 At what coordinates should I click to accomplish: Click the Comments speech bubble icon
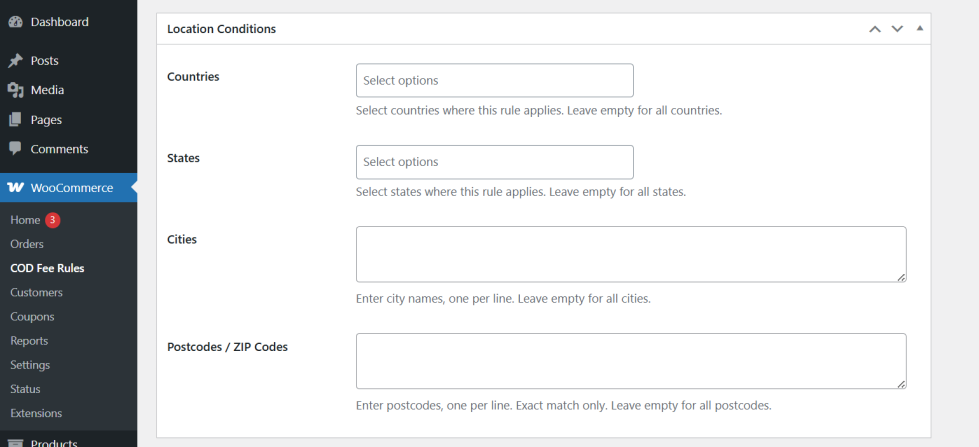[15, 149]
